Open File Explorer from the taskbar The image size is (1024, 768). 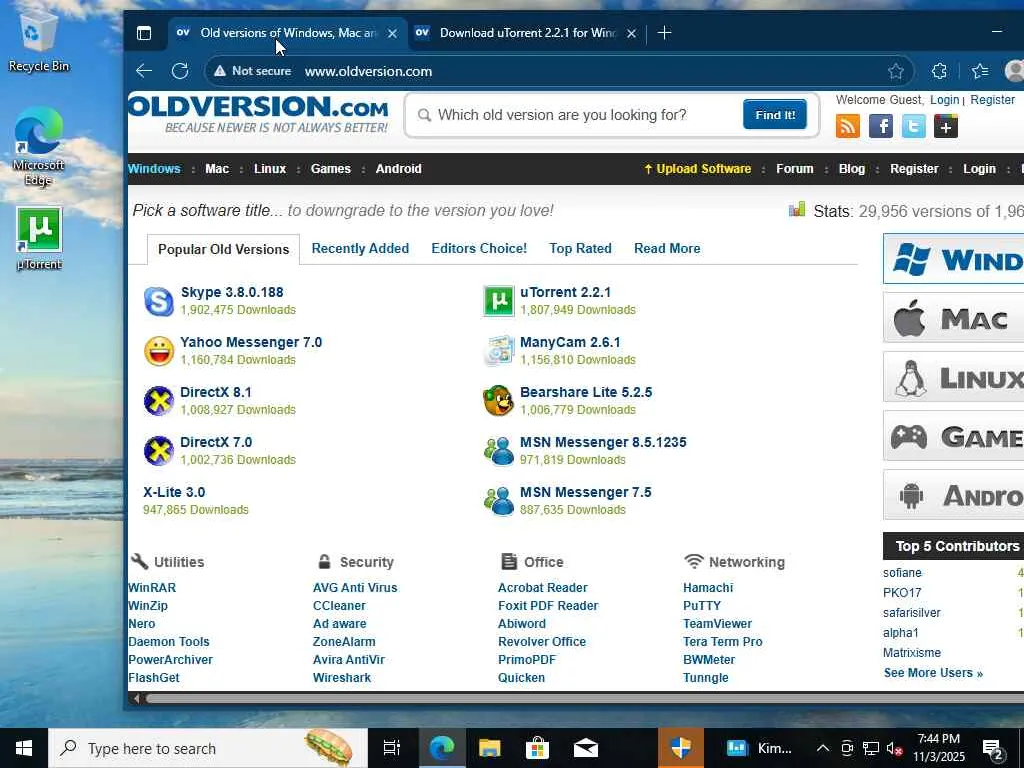(489, 748)
